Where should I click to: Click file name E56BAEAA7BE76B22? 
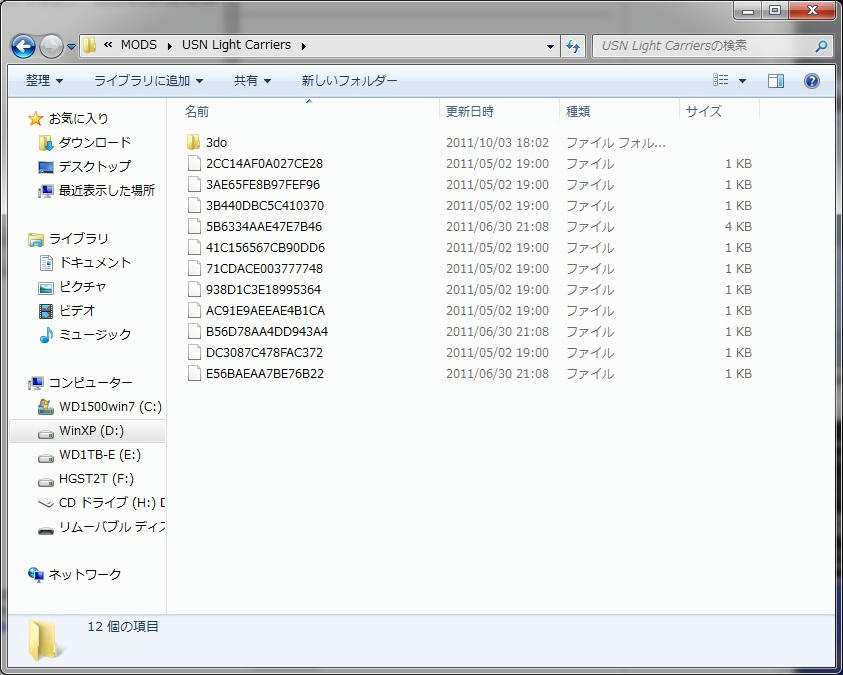coord(265,374)
